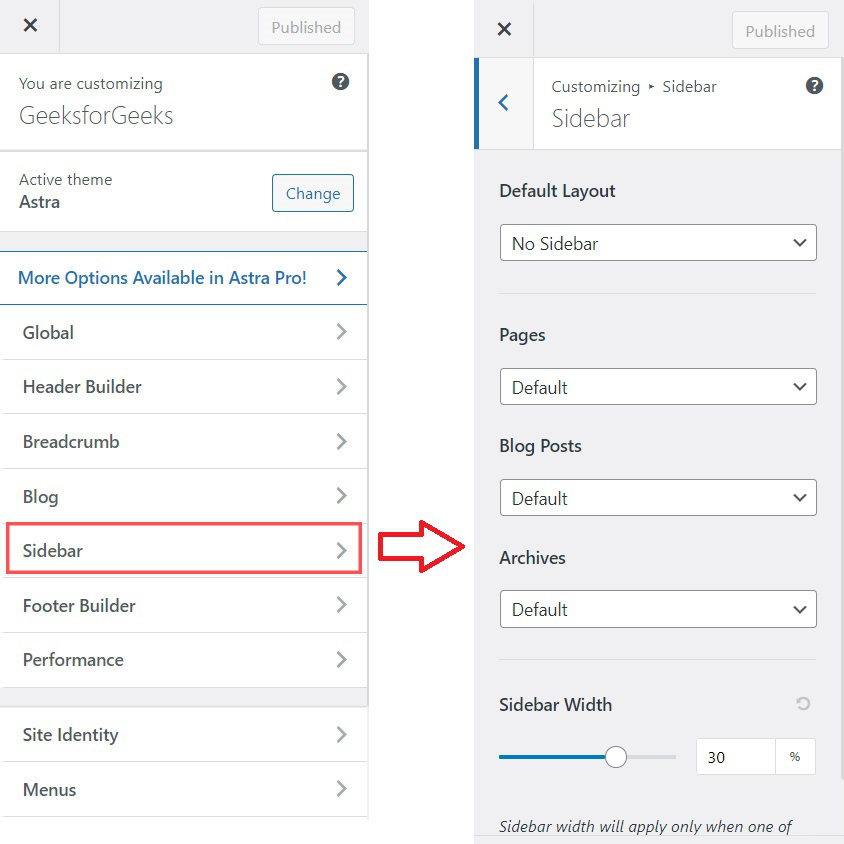The image size is (844, 844).
Task: Open the Header Builder section
Action: point(184,387)
